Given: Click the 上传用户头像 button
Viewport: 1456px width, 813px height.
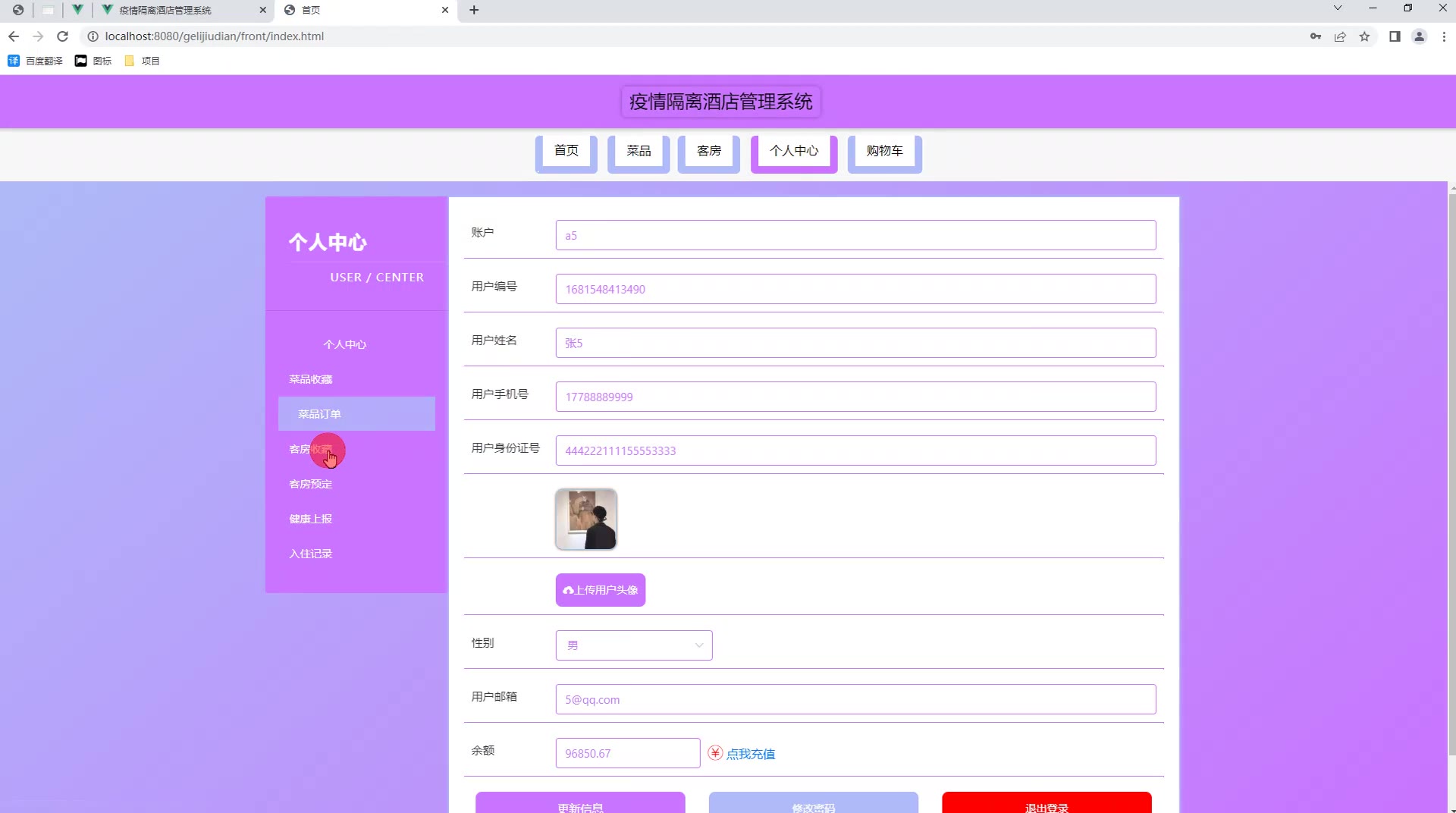Looking at the screenshot, I should 601,590.
